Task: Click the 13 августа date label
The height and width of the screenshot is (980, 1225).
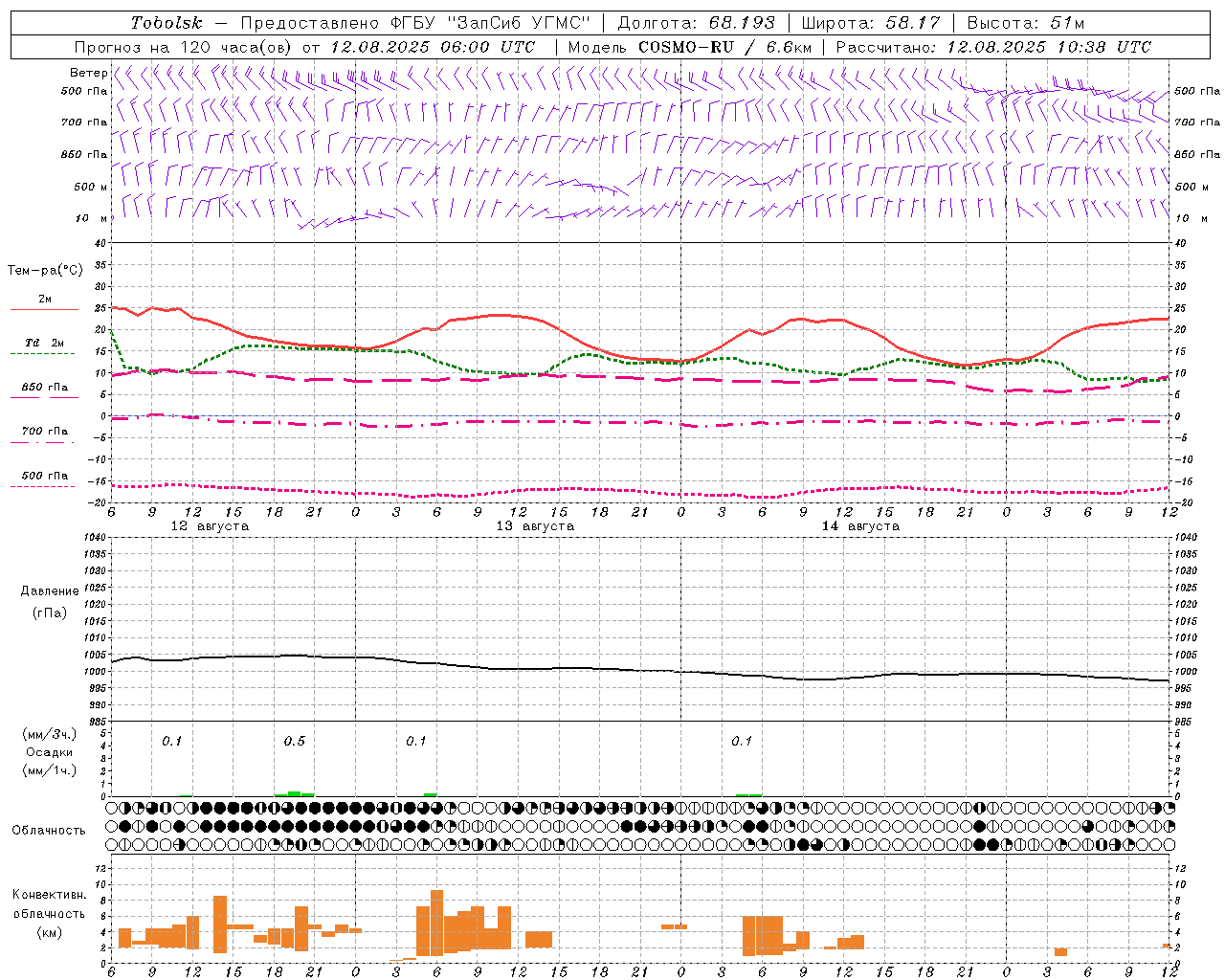Action: 535,526
